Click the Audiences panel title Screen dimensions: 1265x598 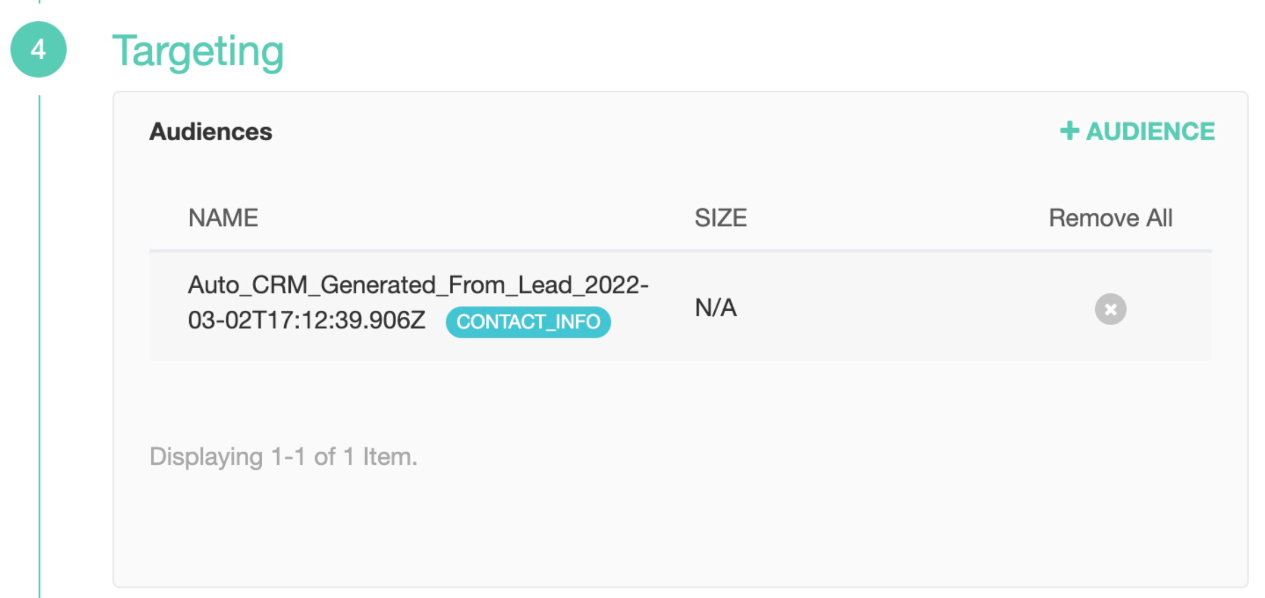210,131
